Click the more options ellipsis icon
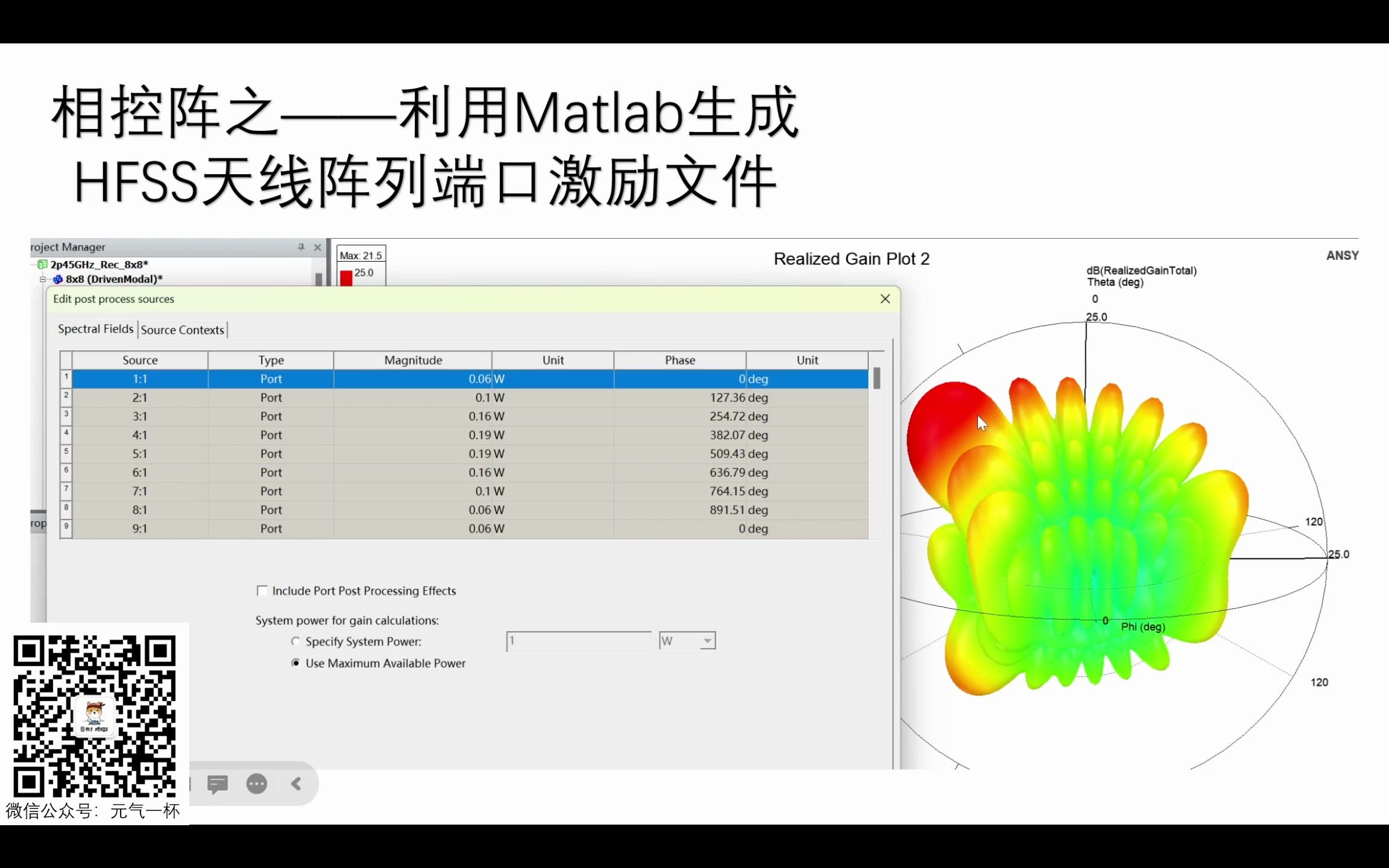Screen dimensions: 1389x868 pos(256,783)
